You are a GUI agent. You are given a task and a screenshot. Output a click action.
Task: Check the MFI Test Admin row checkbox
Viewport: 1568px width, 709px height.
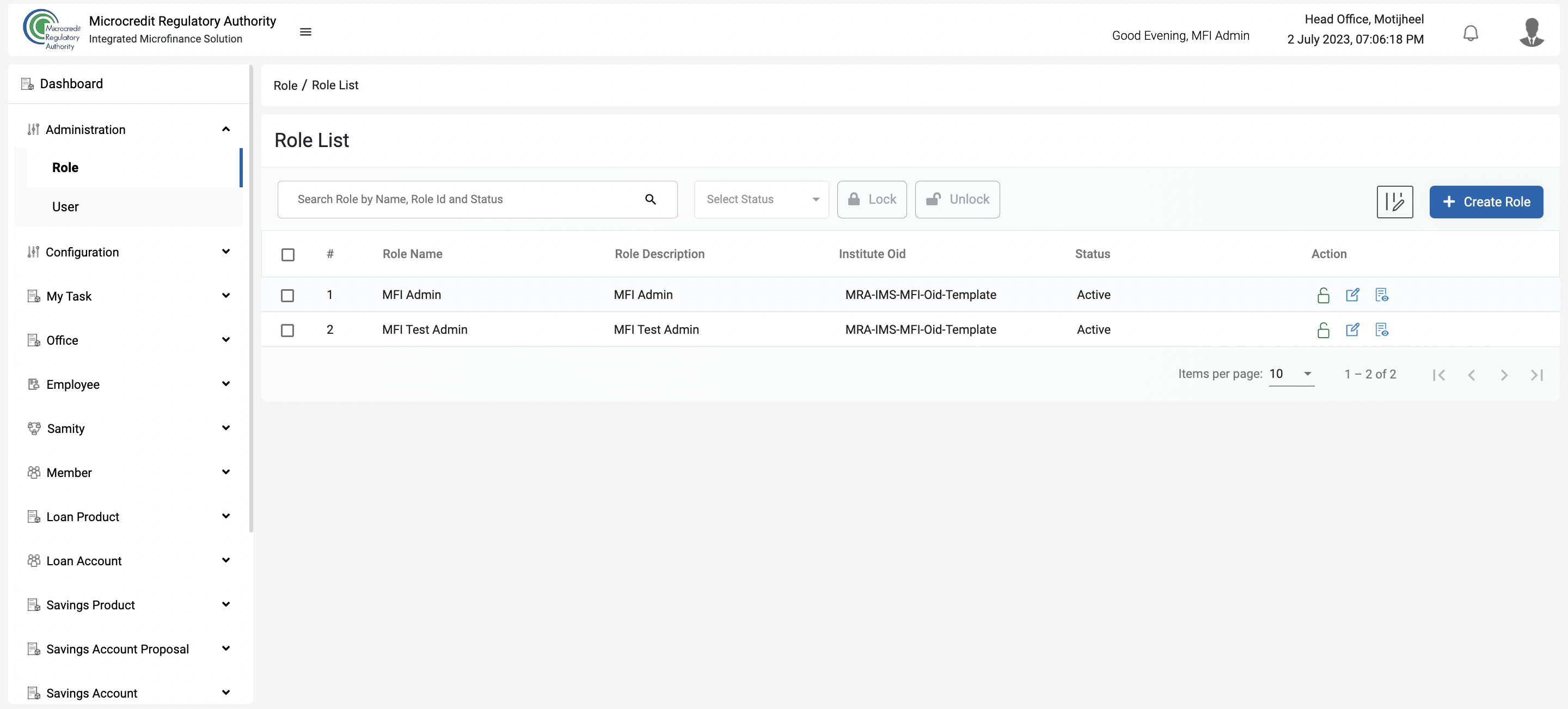[287, 330]
